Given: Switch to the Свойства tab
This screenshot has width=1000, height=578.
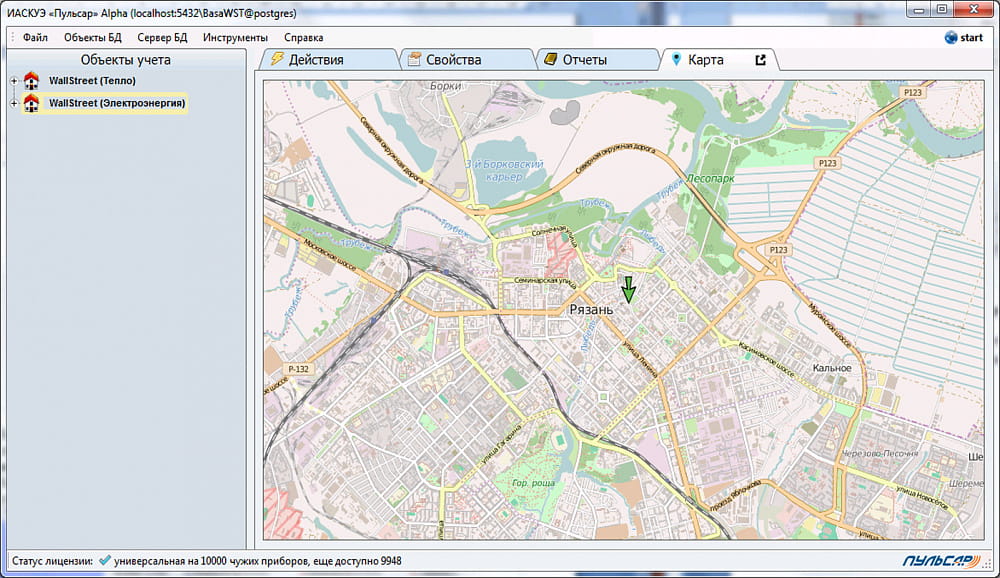Looking at the screenshot, I should click(453, 60).
